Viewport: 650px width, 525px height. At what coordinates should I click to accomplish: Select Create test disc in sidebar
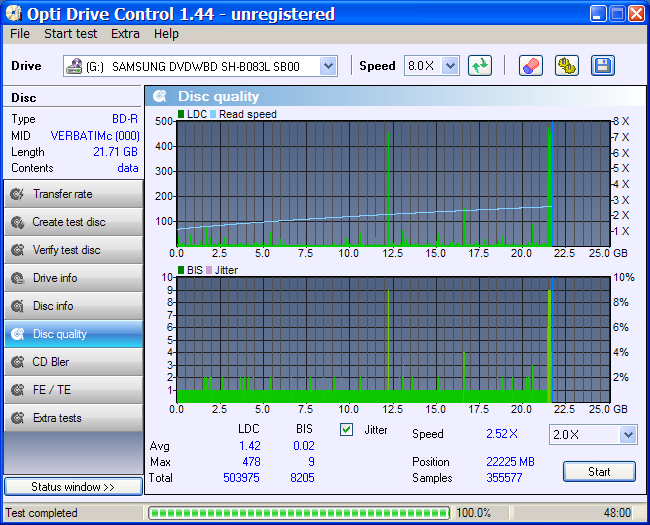(x=73, y=222)
